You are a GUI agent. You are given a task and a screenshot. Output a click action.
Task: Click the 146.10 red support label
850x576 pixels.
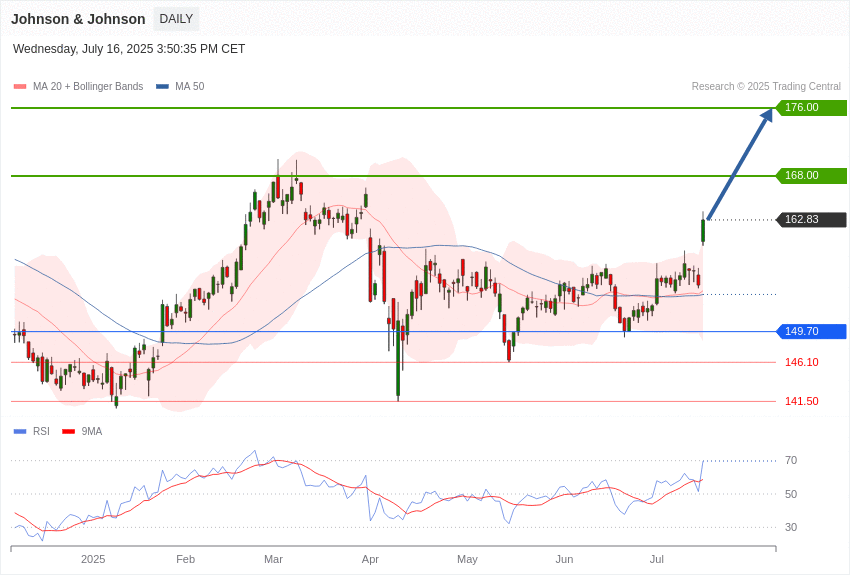(x=802, y=363)
